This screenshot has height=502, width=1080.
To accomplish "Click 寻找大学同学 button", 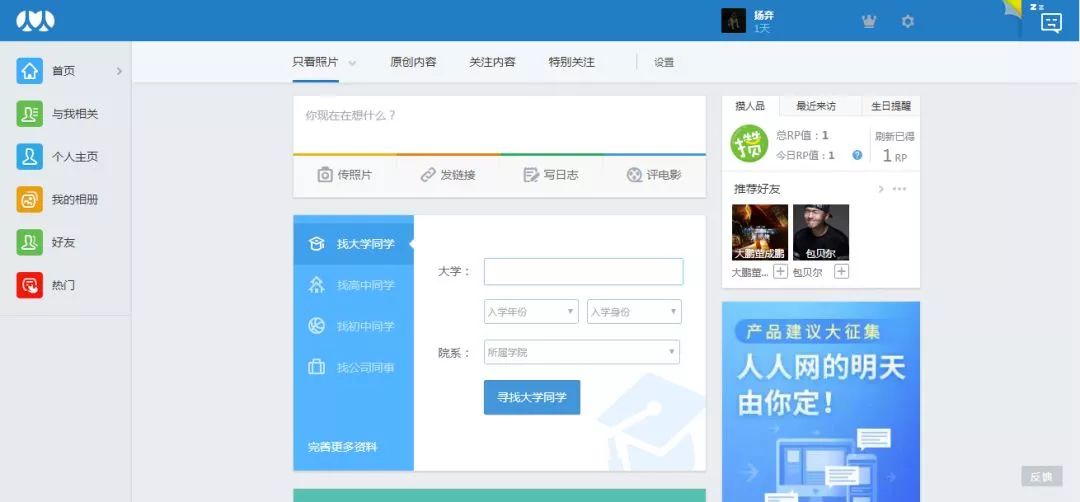I will pos(532,397).
